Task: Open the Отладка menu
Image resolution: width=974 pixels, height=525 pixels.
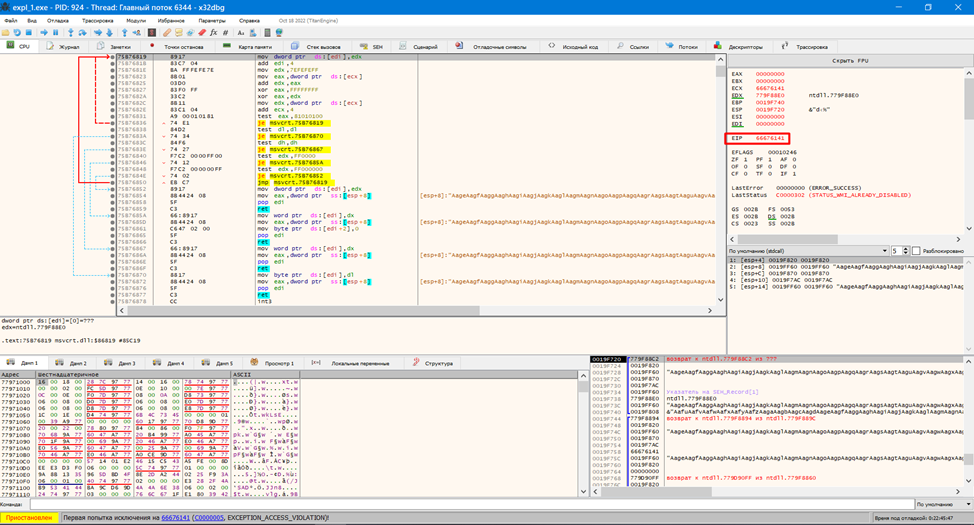Action: (58, 20)
